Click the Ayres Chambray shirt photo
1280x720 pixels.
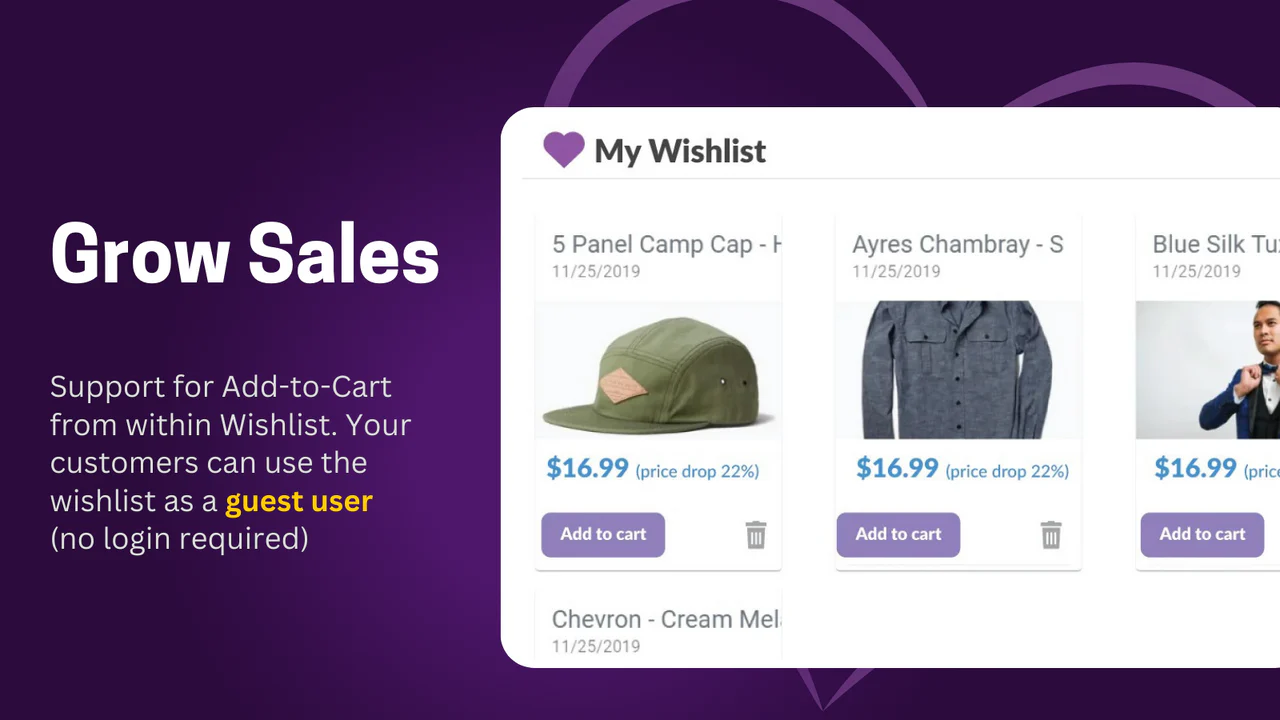[958, 371]
